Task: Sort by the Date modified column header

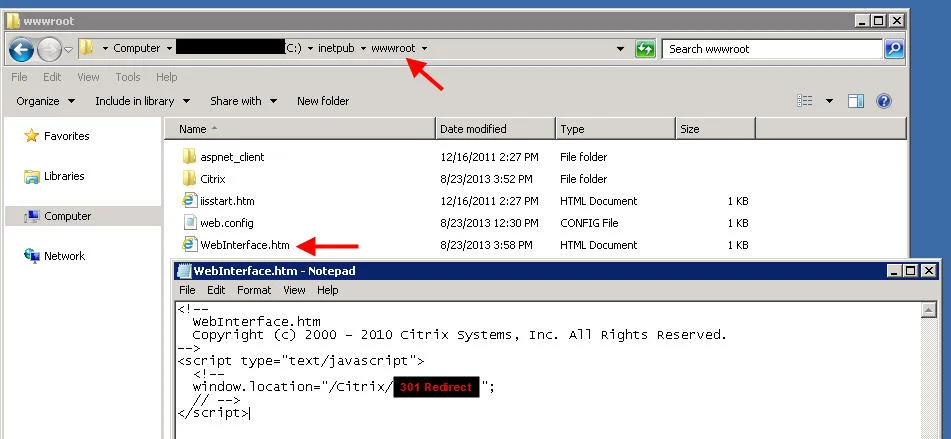Action: (496, 129)
